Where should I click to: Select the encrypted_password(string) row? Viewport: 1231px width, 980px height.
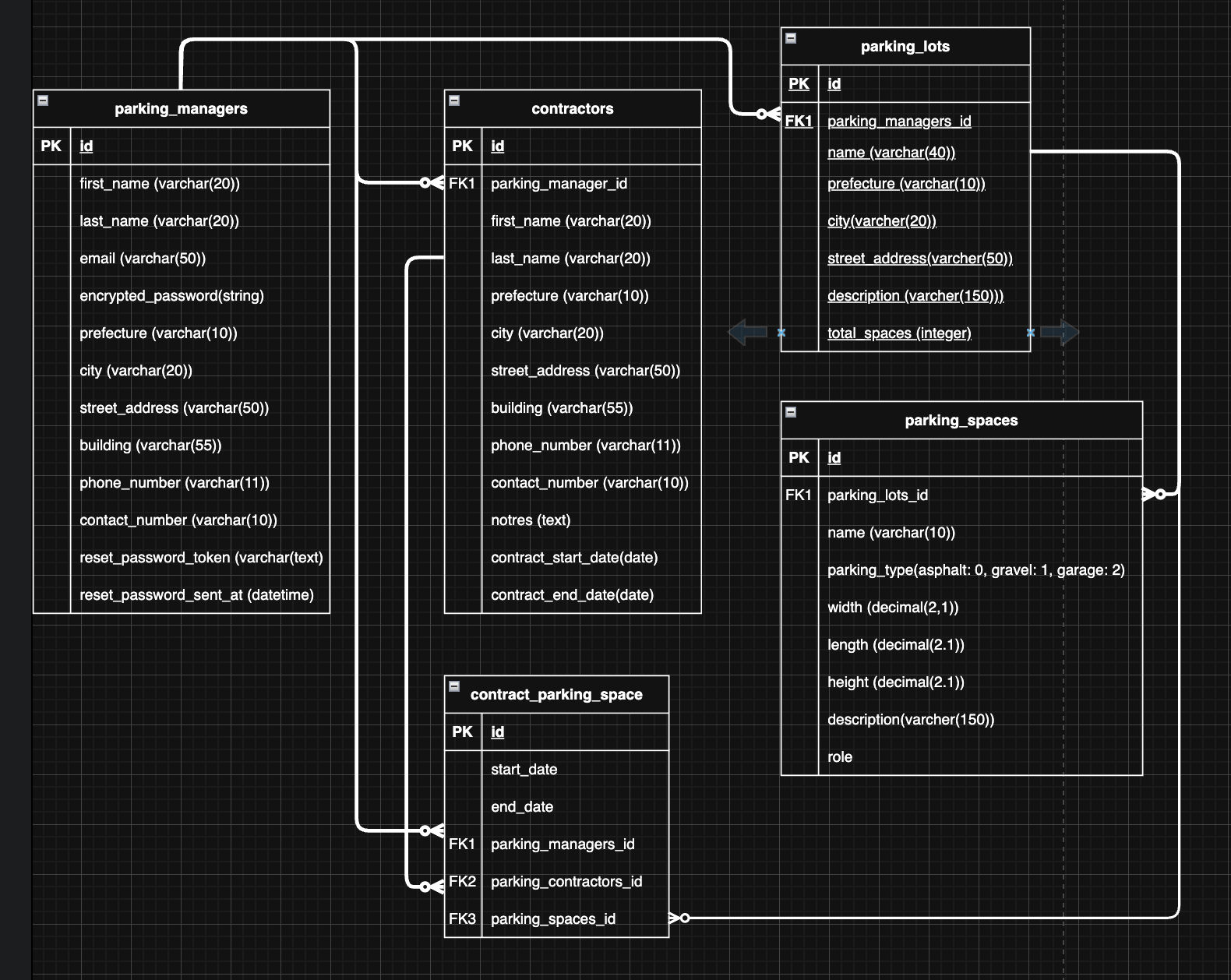[182, 296]
